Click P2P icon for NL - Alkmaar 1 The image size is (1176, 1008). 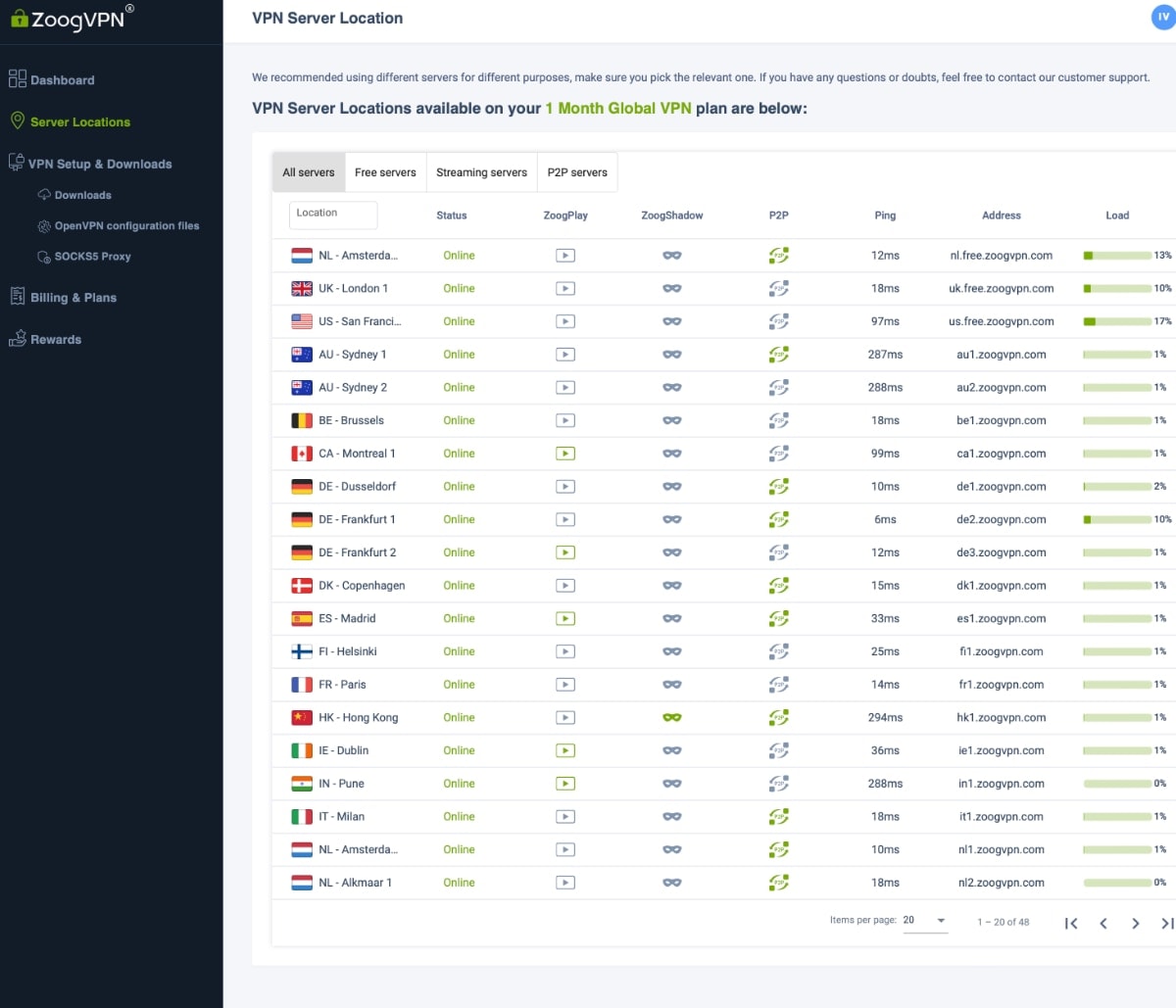779,883
